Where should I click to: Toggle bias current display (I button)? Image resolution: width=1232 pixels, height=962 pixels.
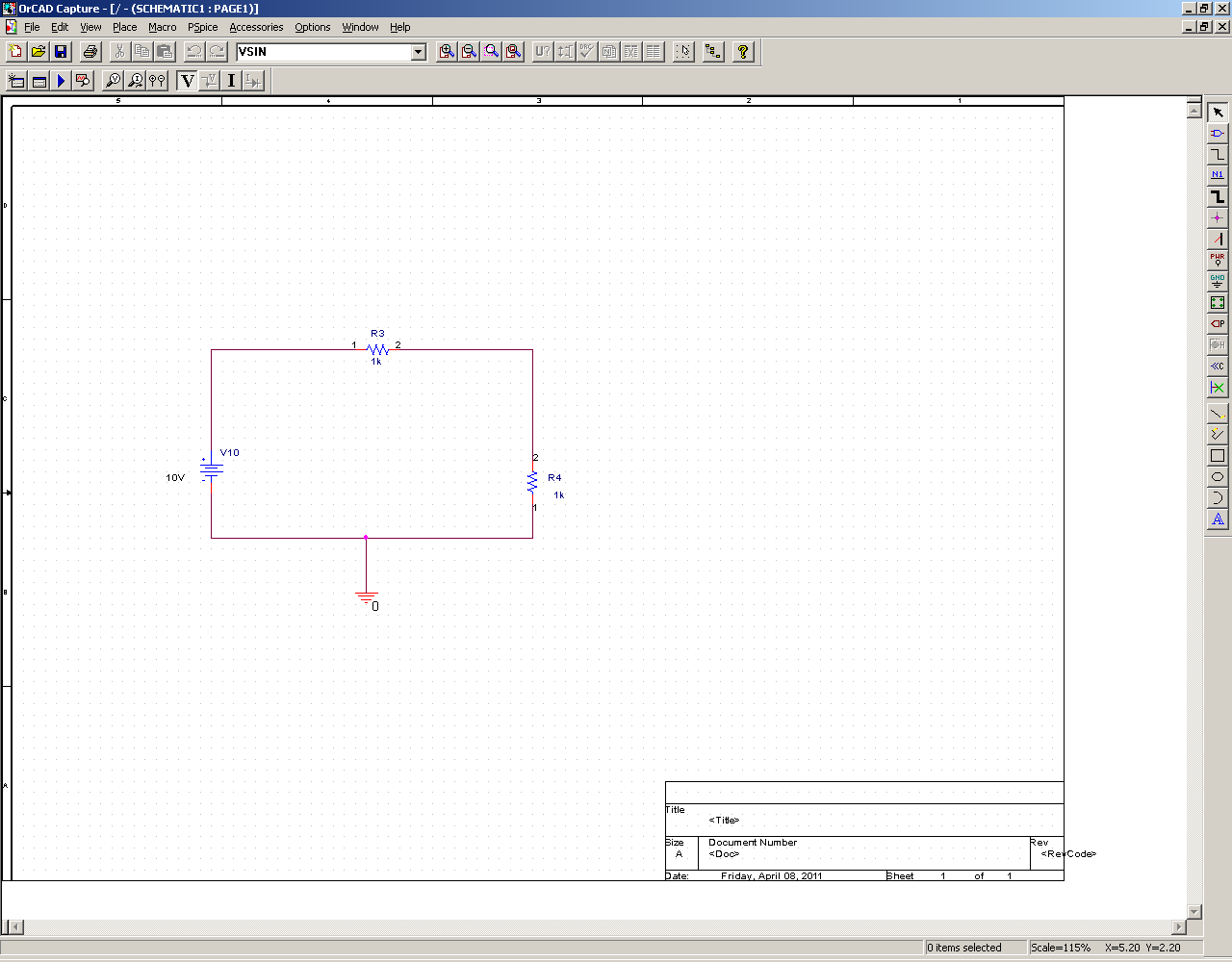(x=231, y=81)
